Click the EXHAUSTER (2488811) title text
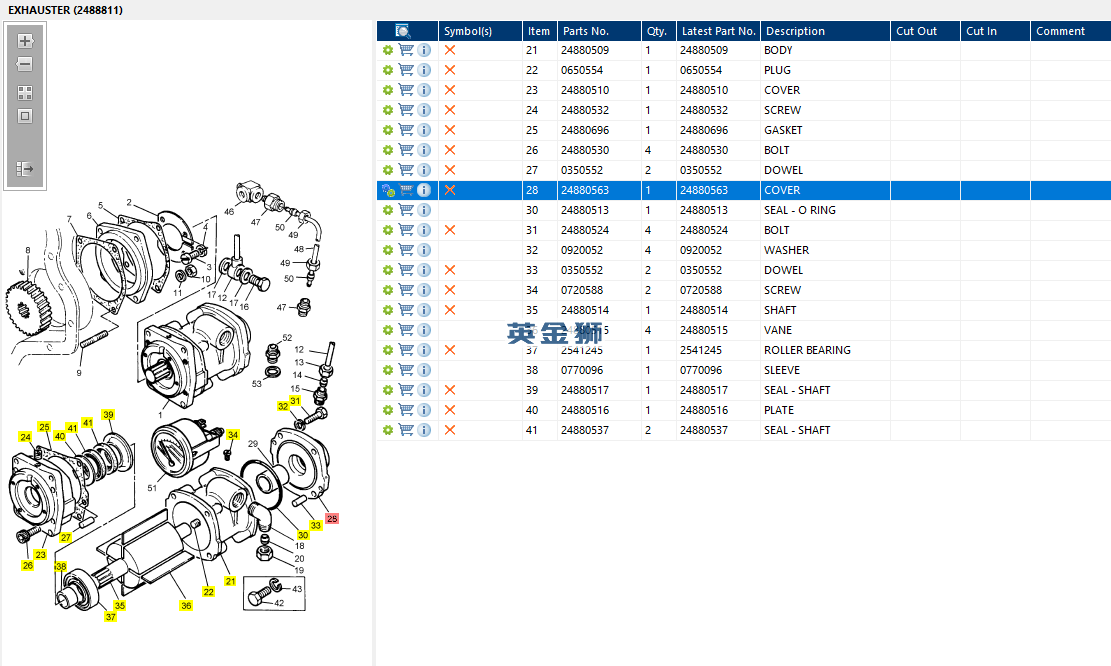Screen dimensions: 1111x666 click(x=65, y=10)
